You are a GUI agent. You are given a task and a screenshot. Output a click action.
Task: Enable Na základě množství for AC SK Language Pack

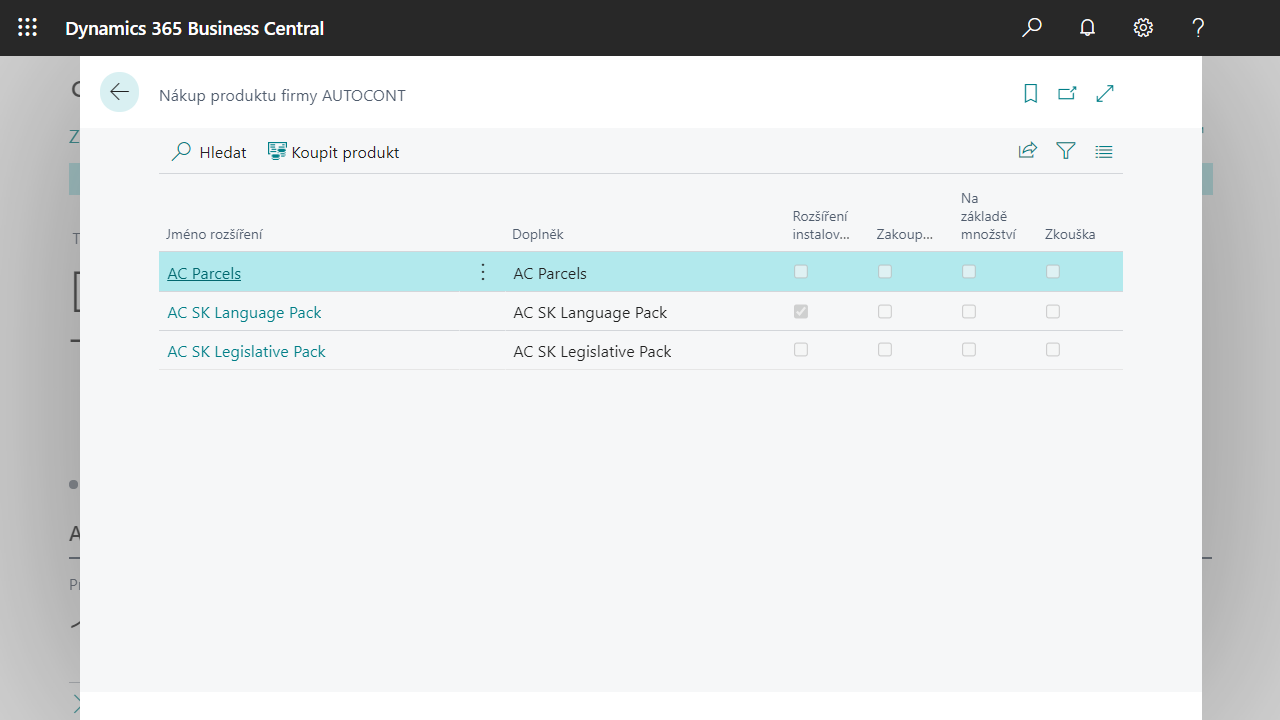(968, 311)
